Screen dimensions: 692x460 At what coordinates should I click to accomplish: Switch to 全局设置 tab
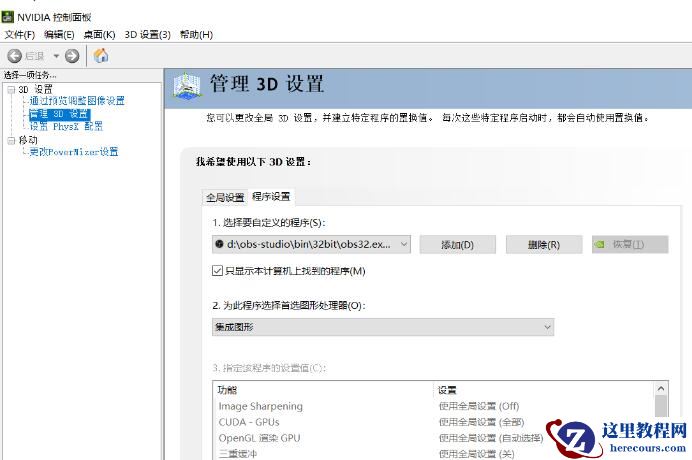point(225,197)
